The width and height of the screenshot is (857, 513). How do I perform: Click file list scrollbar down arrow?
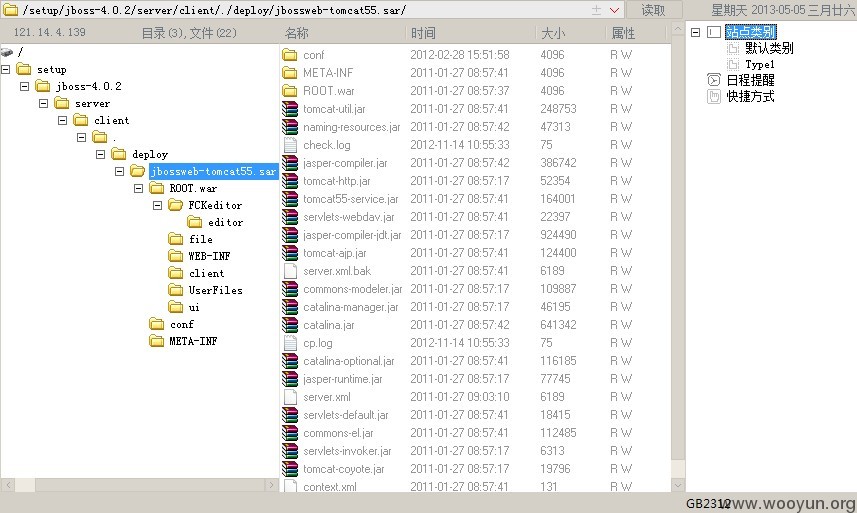[x=678, y=485]
